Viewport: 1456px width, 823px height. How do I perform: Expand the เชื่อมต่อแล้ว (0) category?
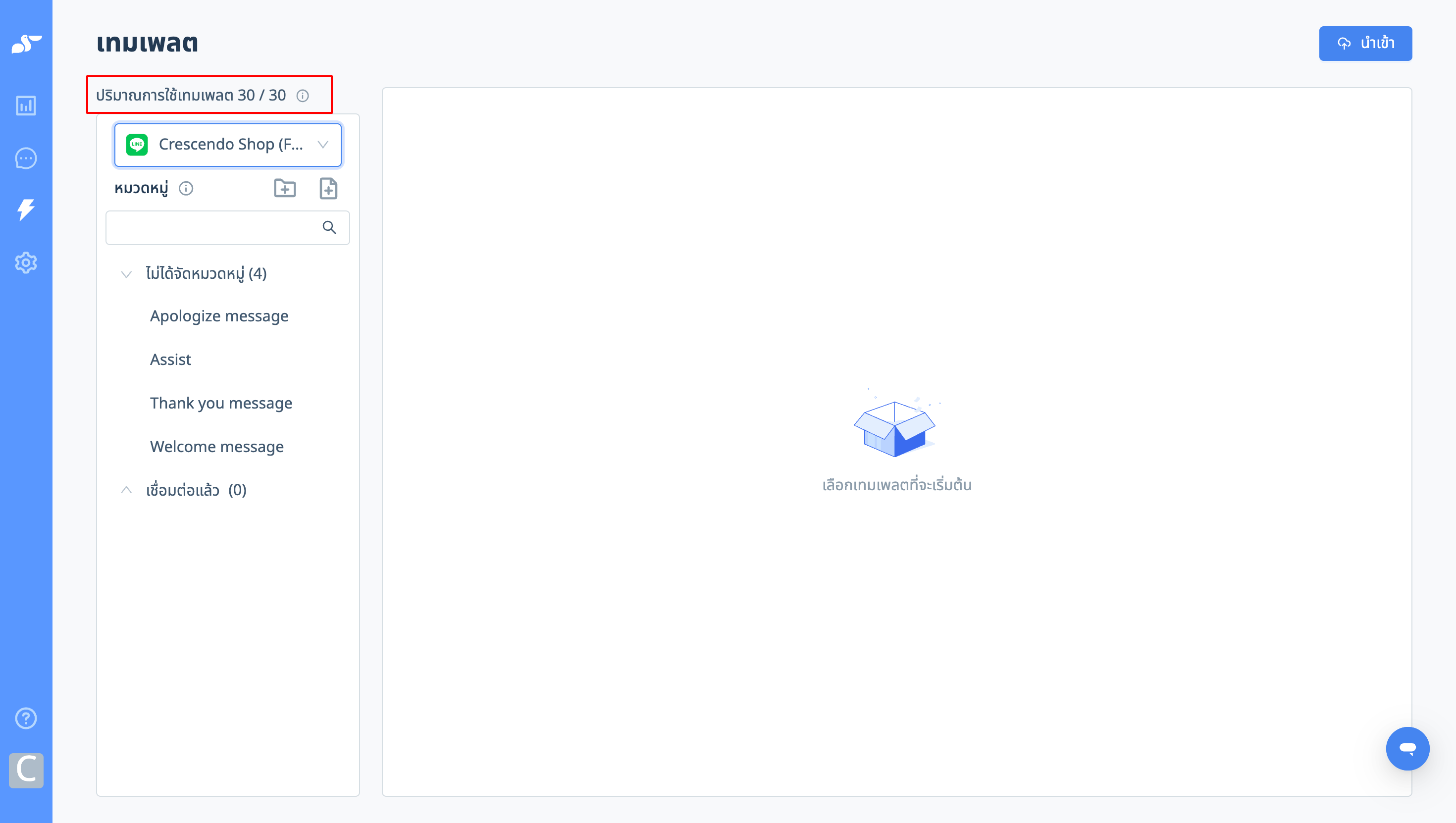tap(127, 490)
